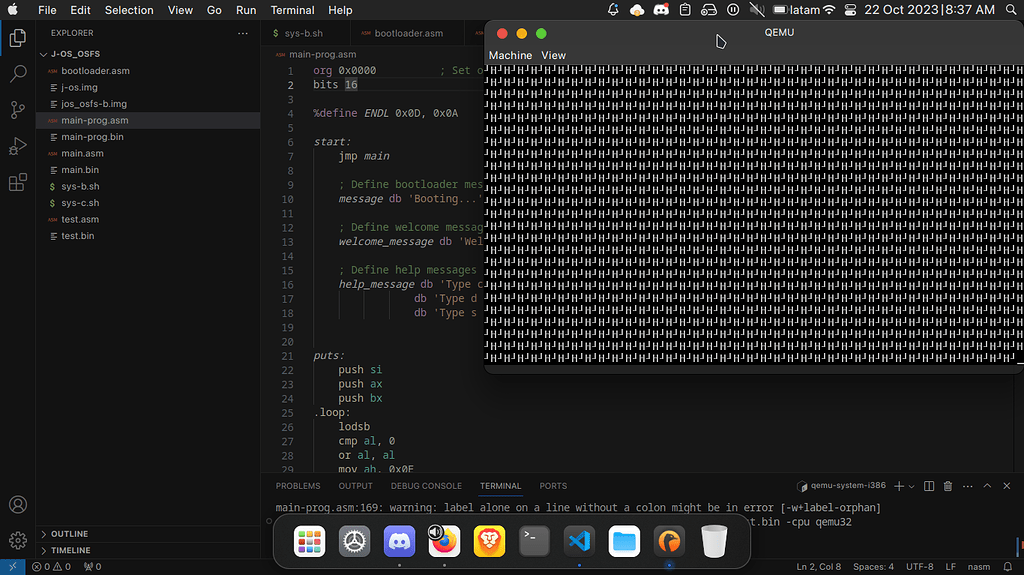Open terminal panel more actions ellipsis
The image size is (1024, 575).
[x=967, y=486]
